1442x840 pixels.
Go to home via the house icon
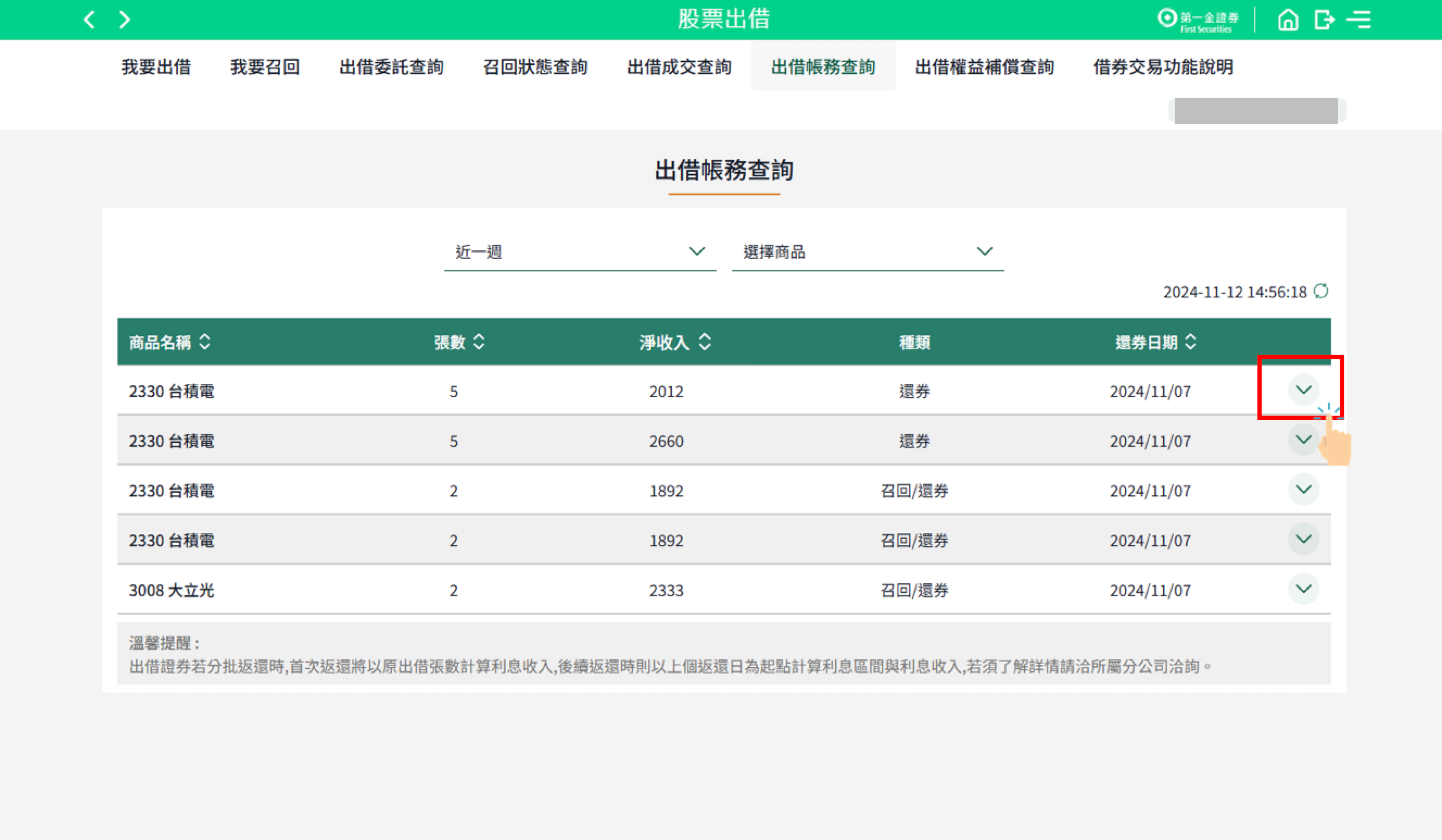point(1288,20)
